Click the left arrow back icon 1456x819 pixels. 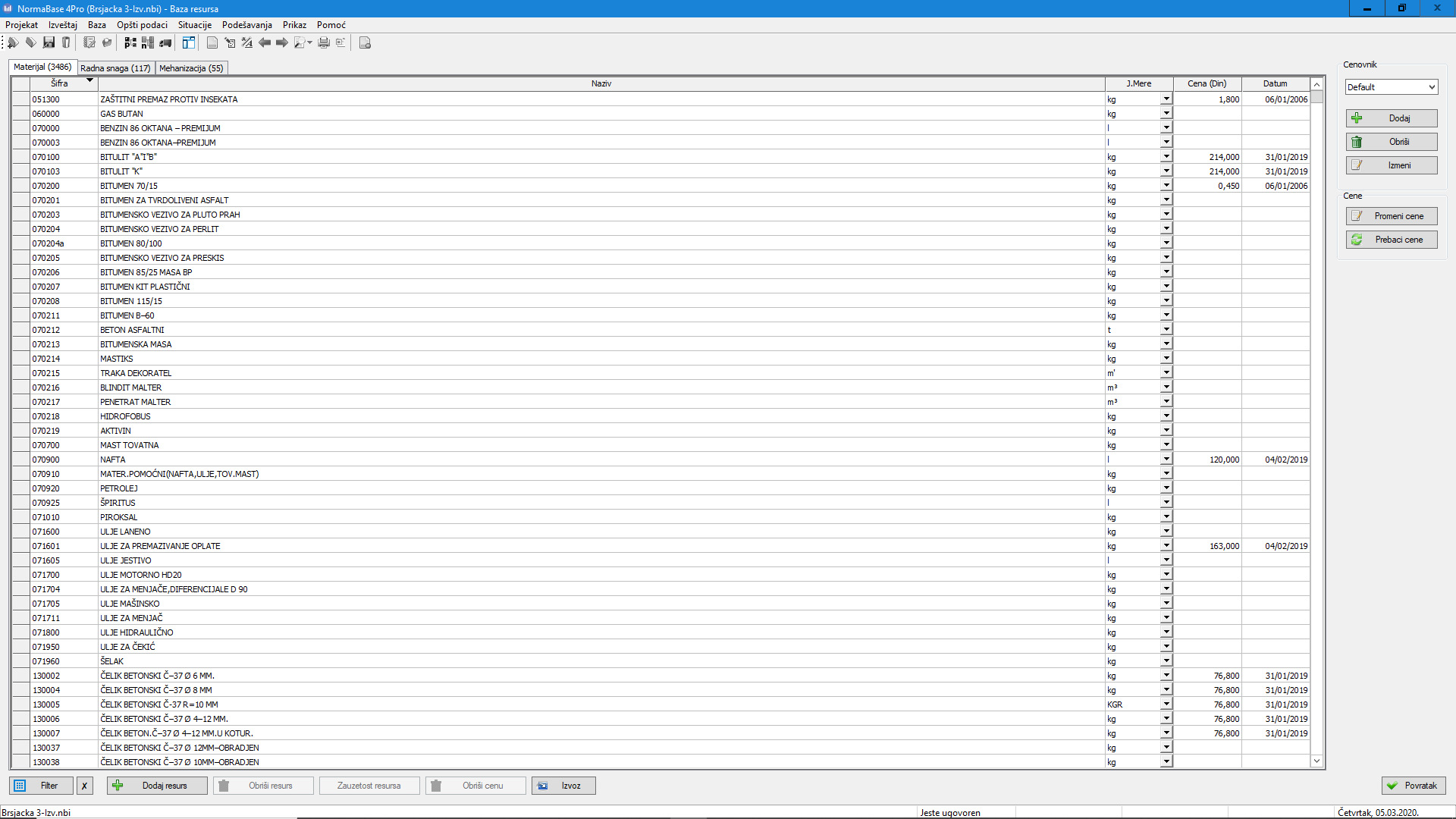click(x=265, y=42)
